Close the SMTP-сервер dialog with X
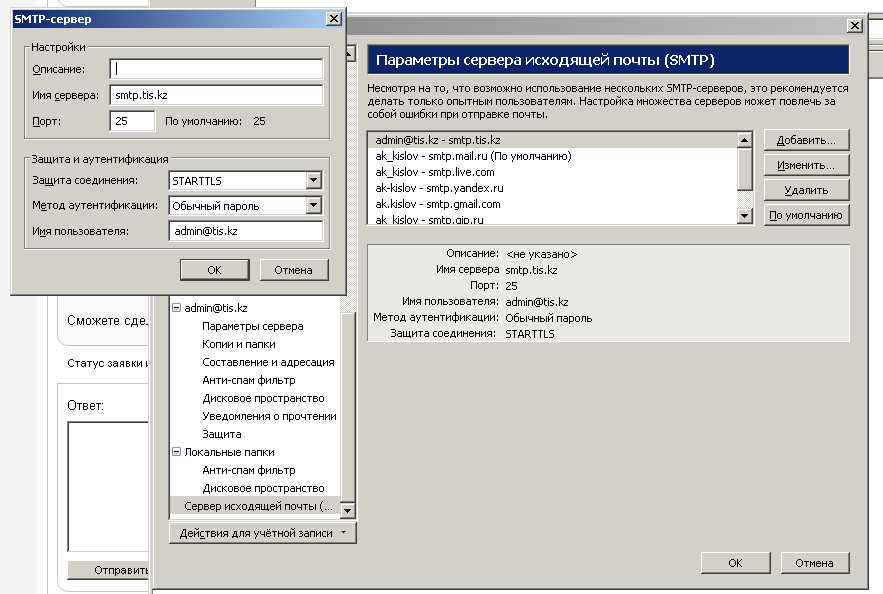Screen dimensions: 883x594 click(334, 19)
